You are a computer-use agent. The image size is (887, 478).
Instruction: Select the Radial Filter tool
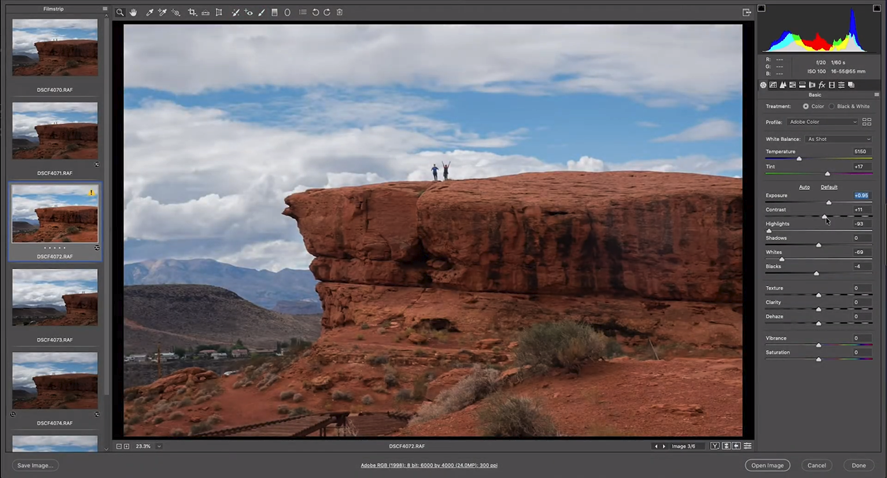coord(287,12)
